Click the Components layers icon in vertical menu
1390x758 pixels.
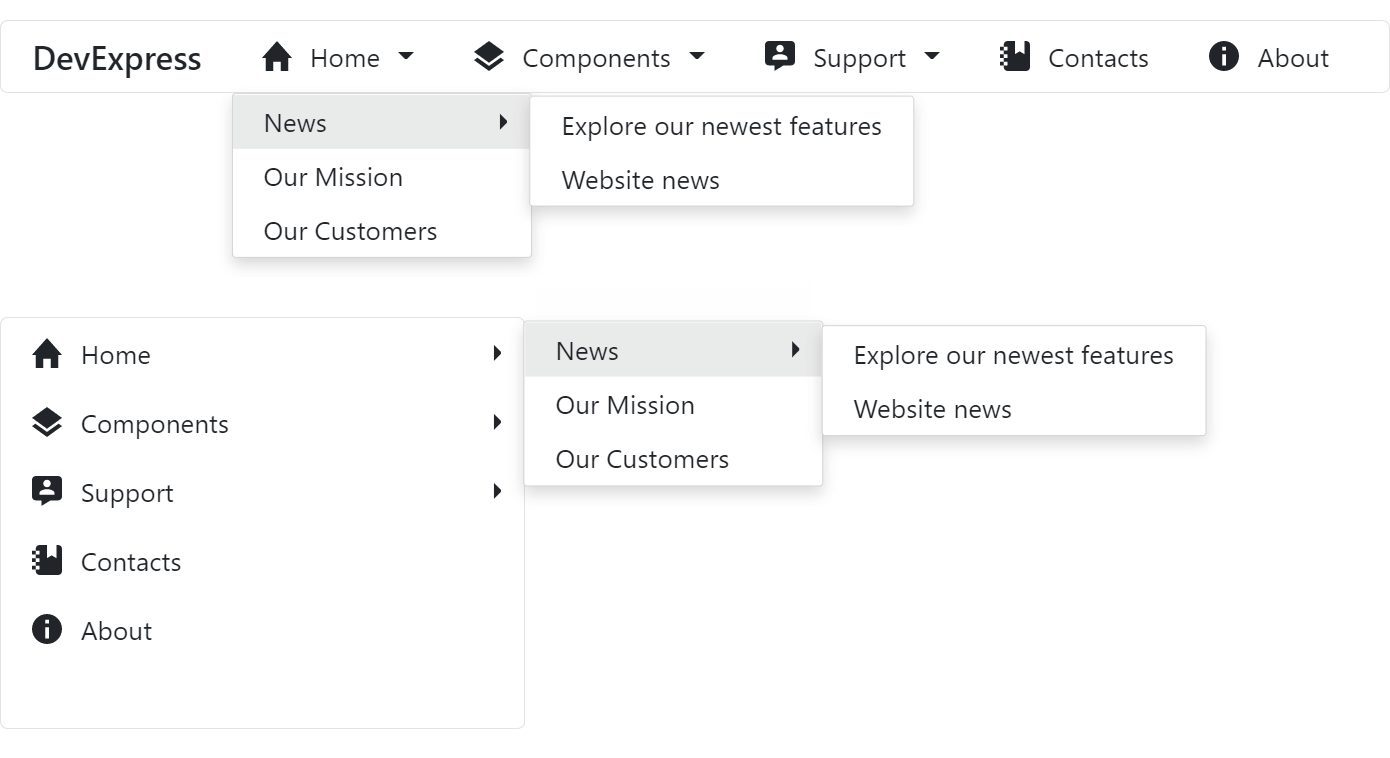(x=47, y=423)
